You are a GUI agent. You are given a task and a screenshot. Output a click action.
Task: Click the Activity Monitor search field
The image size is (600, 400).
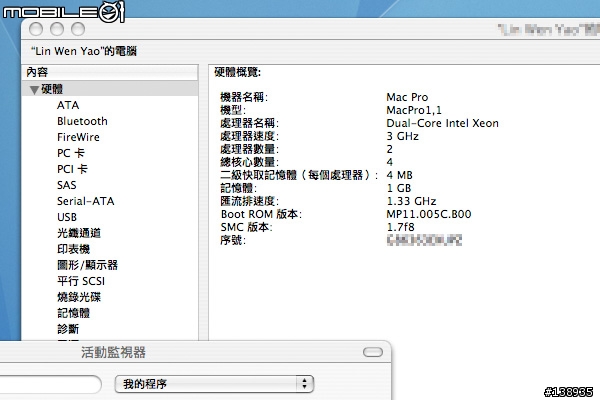50,384
